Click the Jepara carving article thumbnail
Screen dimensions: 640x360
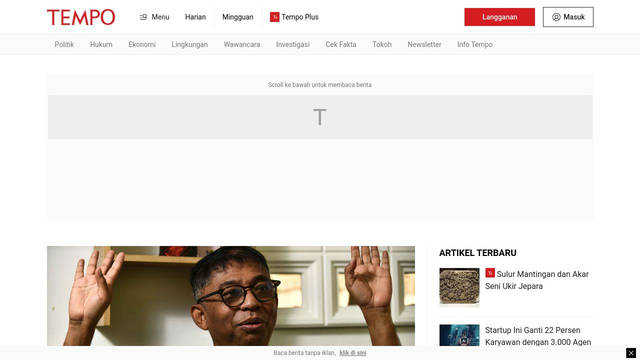pos(459,286)
